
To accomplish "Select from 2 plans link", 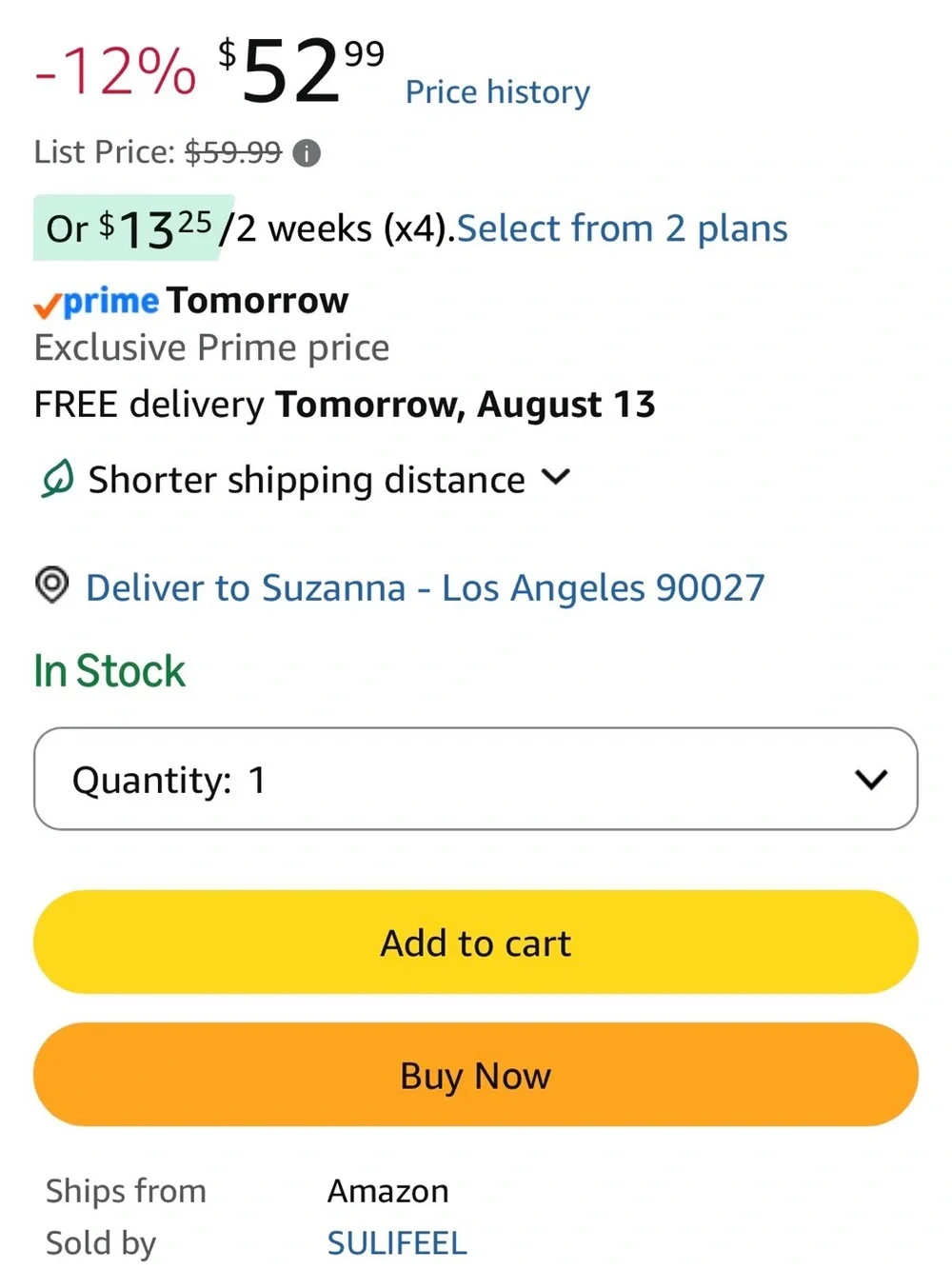I will (x=623, y=228).
